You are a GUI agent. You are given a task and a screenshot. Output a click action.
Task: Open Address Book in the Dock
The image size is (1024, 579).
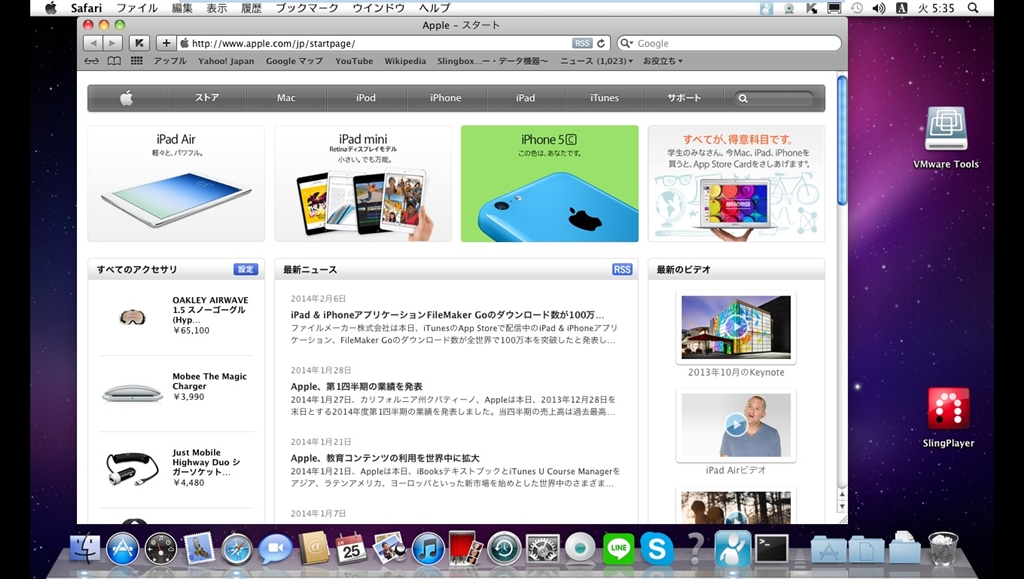313,548
